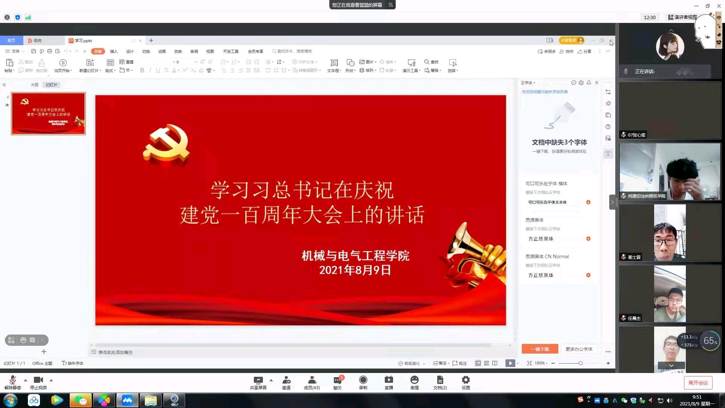This screenshot has width=725, height=408.
Task: Open Design ribbon tab
Action: (x=130, y=51)
